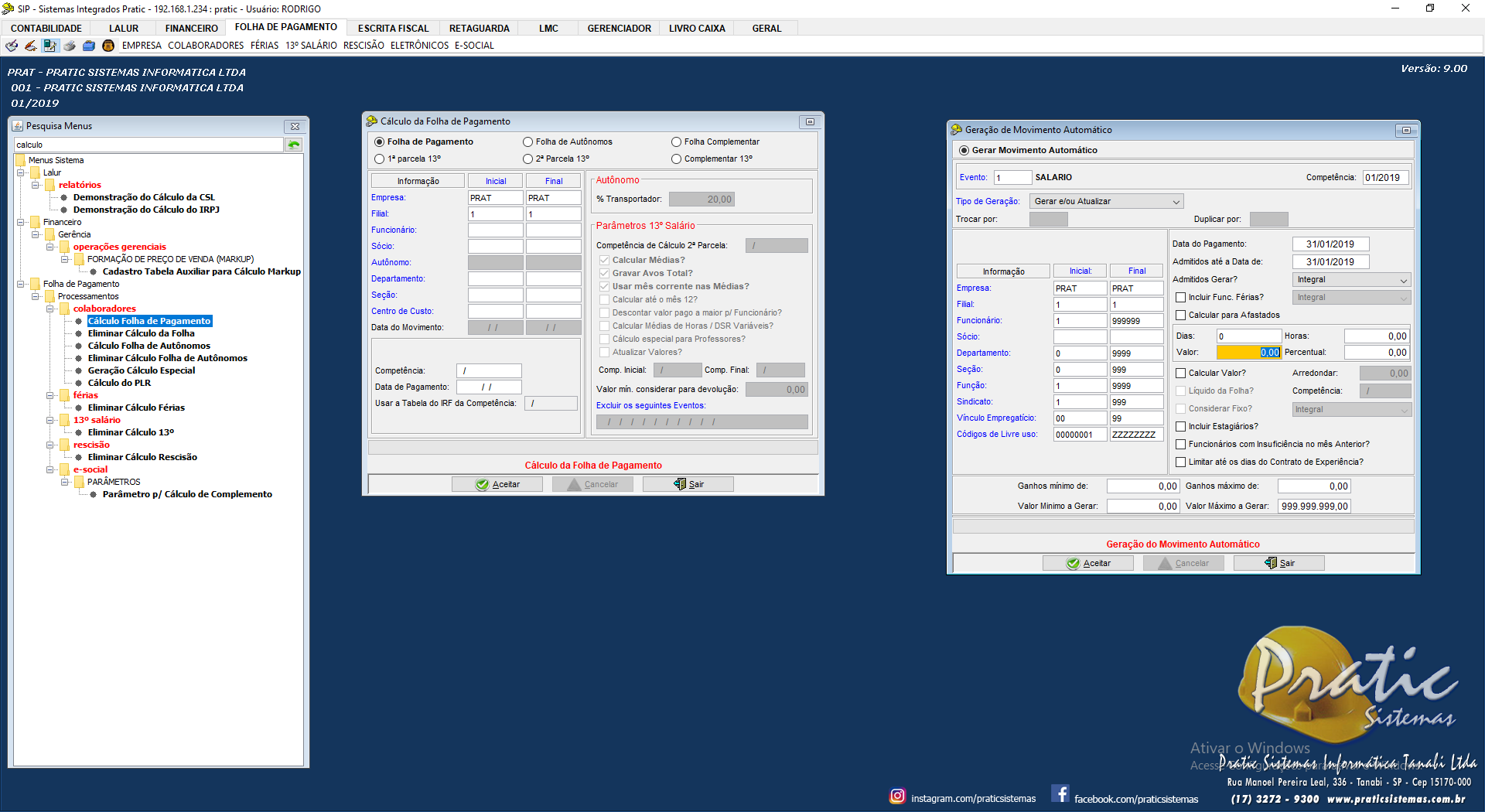Select the Folha de Autônomos radio option
Viewport: 1485px width, 812px height.
528,142
